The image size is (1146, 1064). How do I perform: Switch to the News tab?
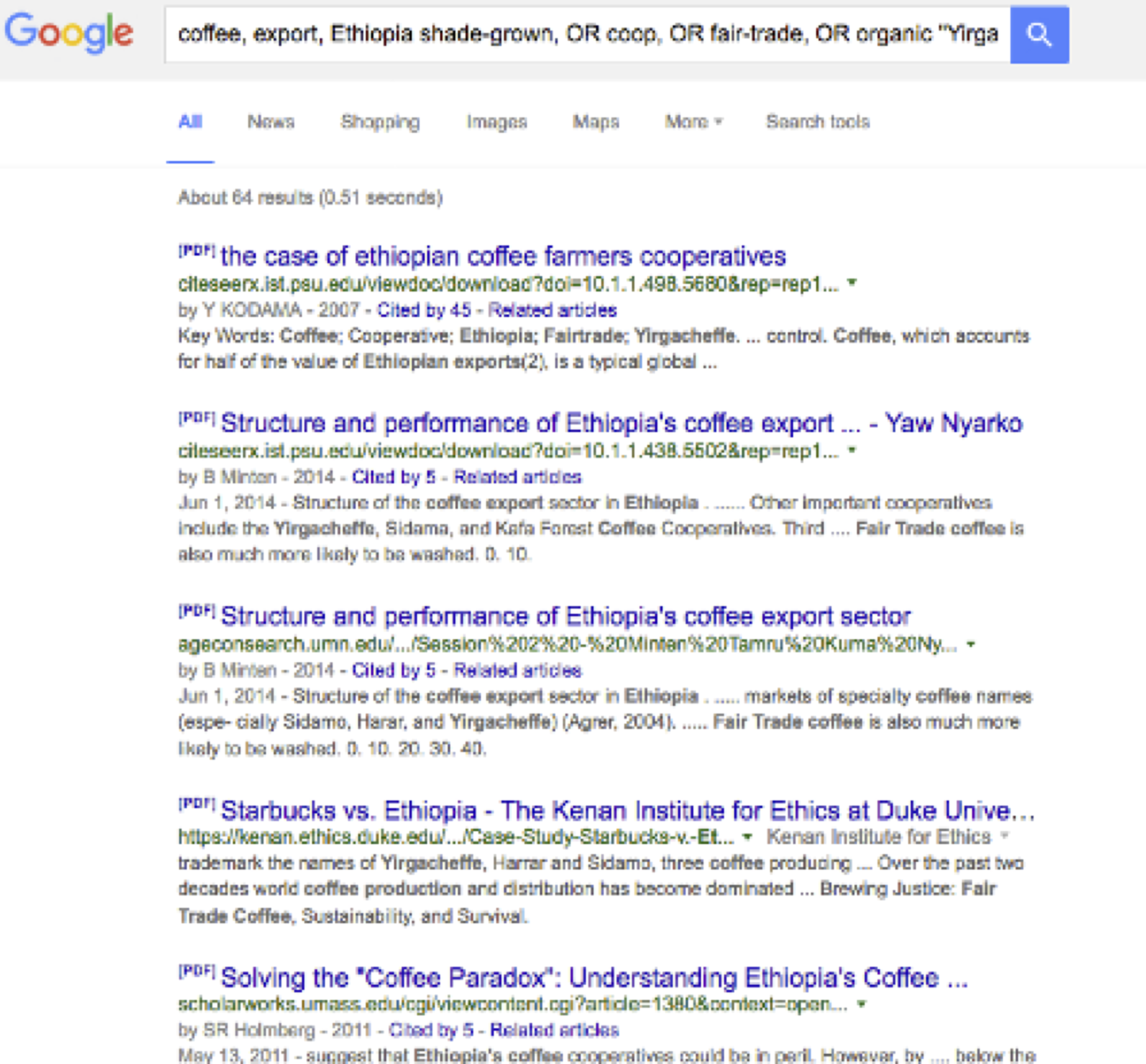(271, 122)
